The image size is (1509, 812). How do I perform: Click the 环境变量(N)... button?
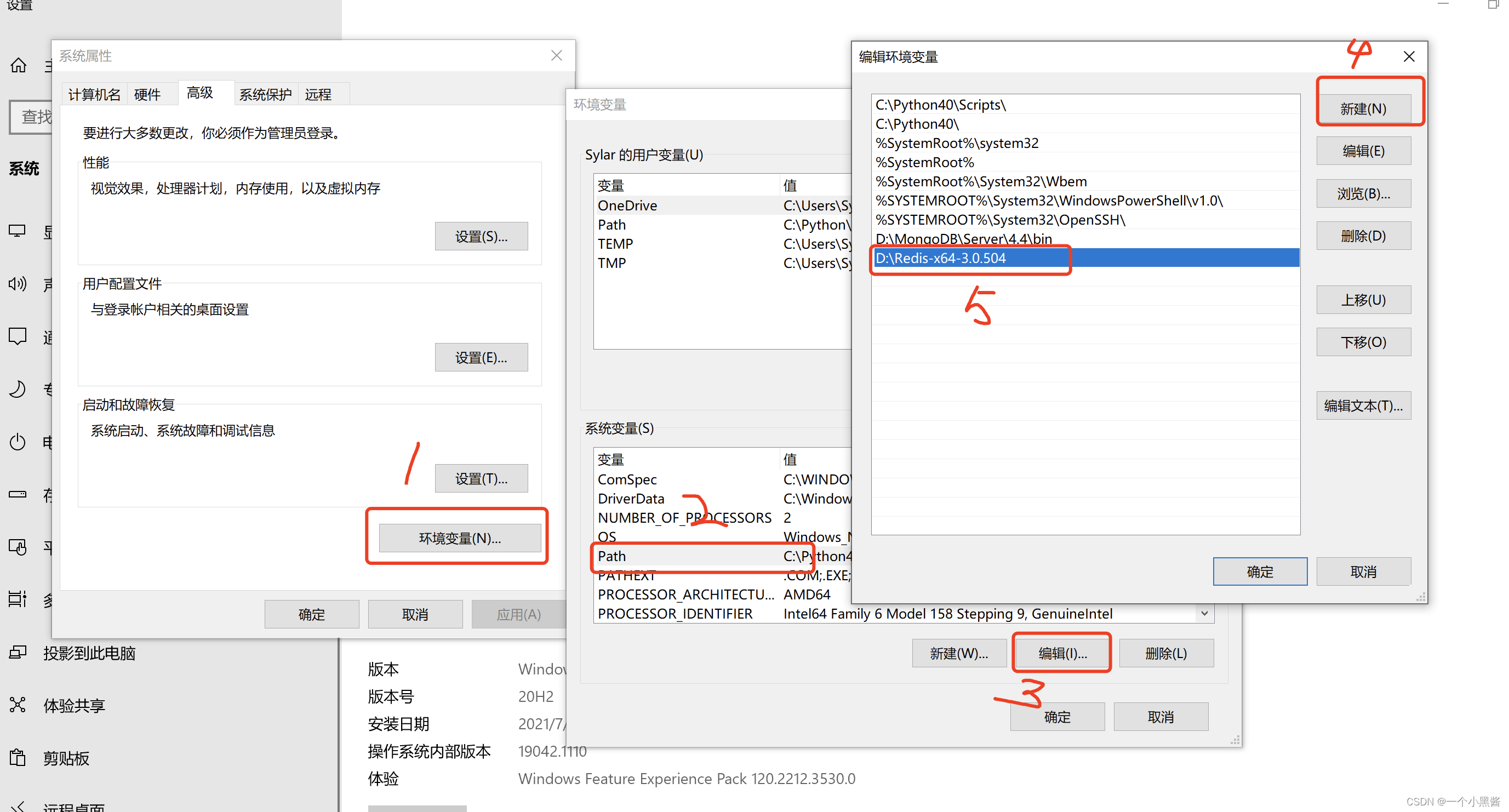[x=459, y=538]
